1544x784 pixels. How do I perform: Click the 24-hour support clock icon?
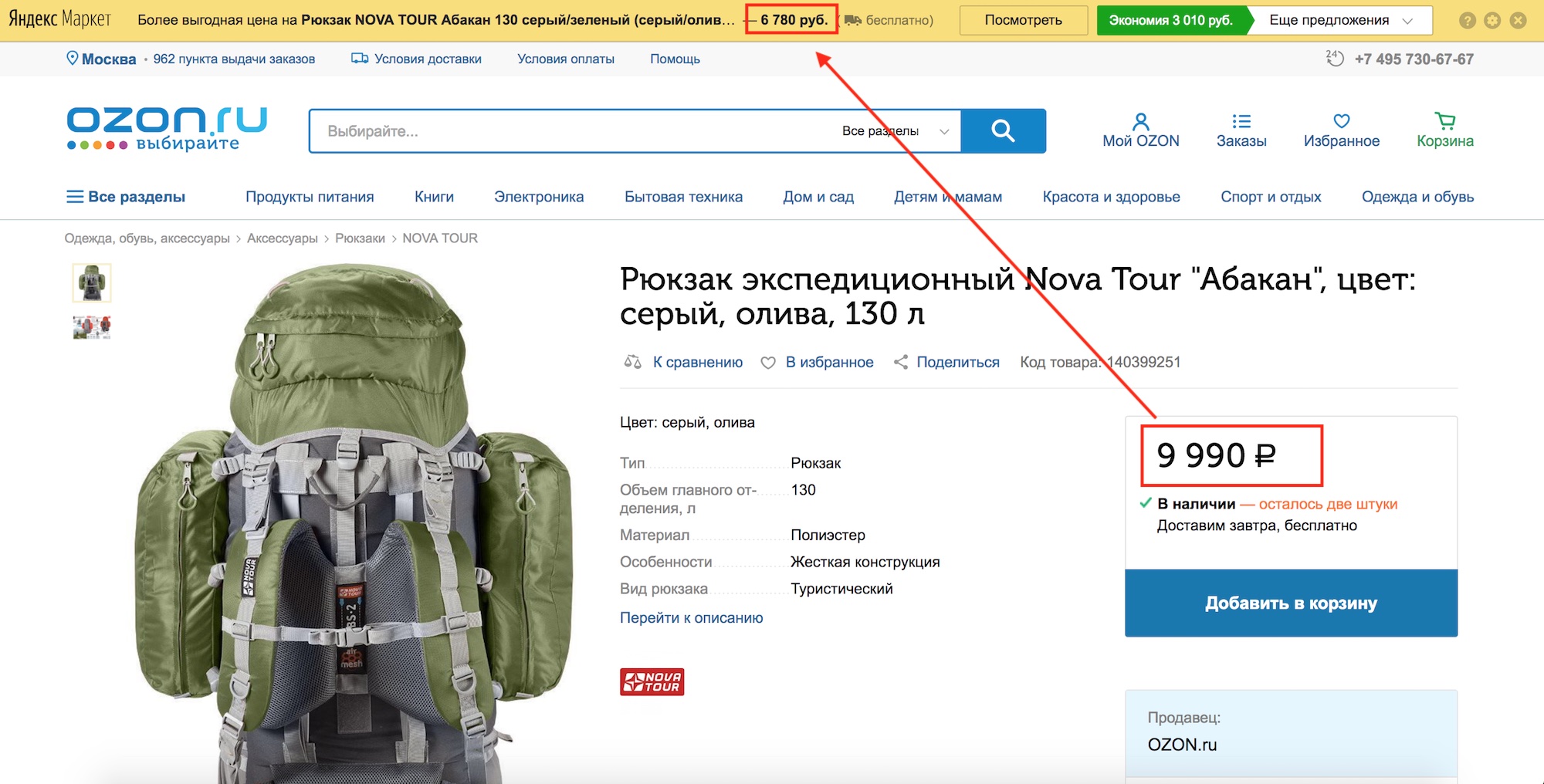[1335, 58]
